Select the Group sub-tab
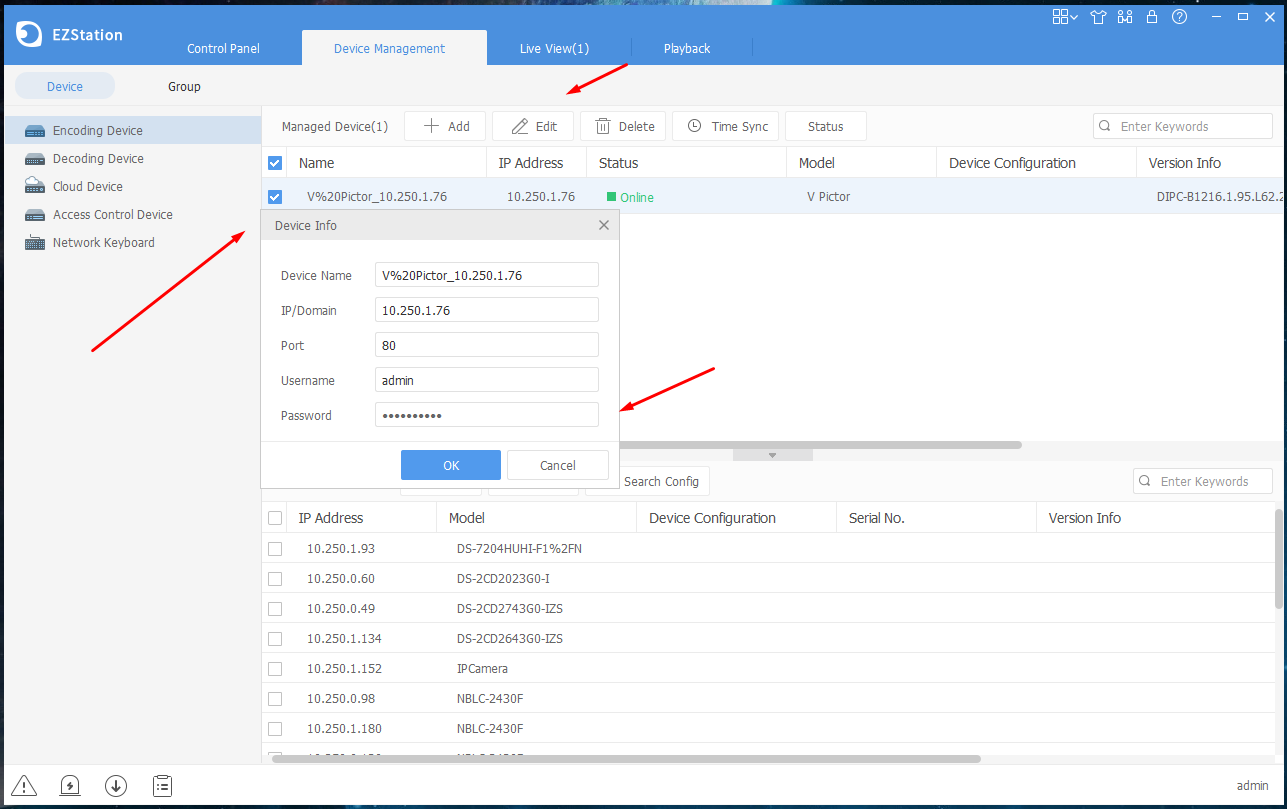 pyautogui.click(x=184, y=87)
